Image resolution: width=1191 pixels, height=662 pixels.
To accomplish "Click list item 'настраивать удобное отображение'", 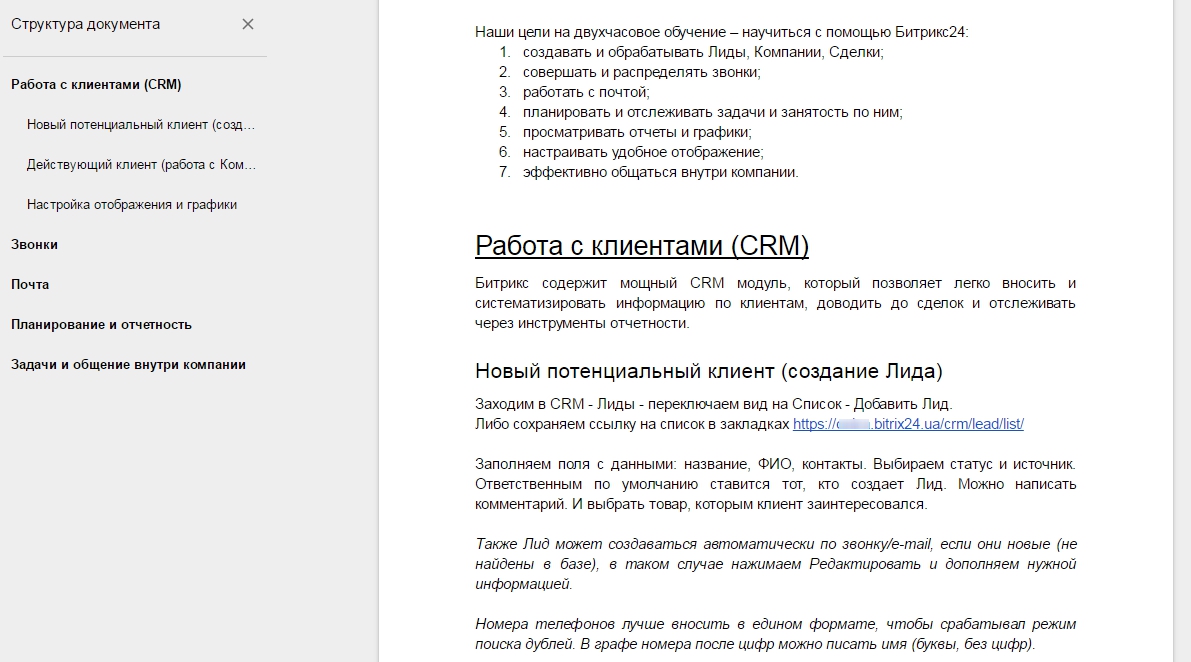I will [x=643, y=152].
